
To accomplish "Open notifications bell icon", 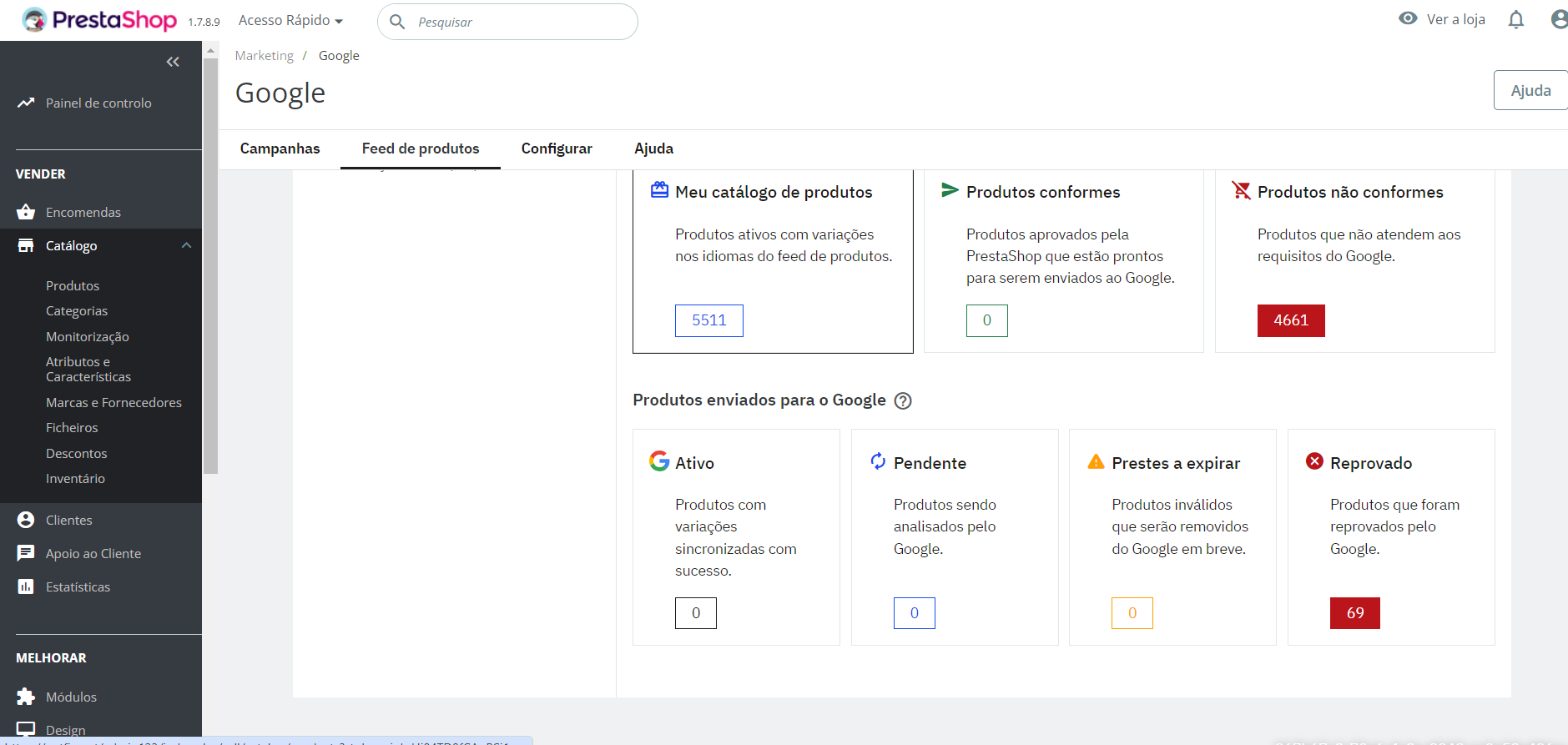I will [x=1516, y=19].
